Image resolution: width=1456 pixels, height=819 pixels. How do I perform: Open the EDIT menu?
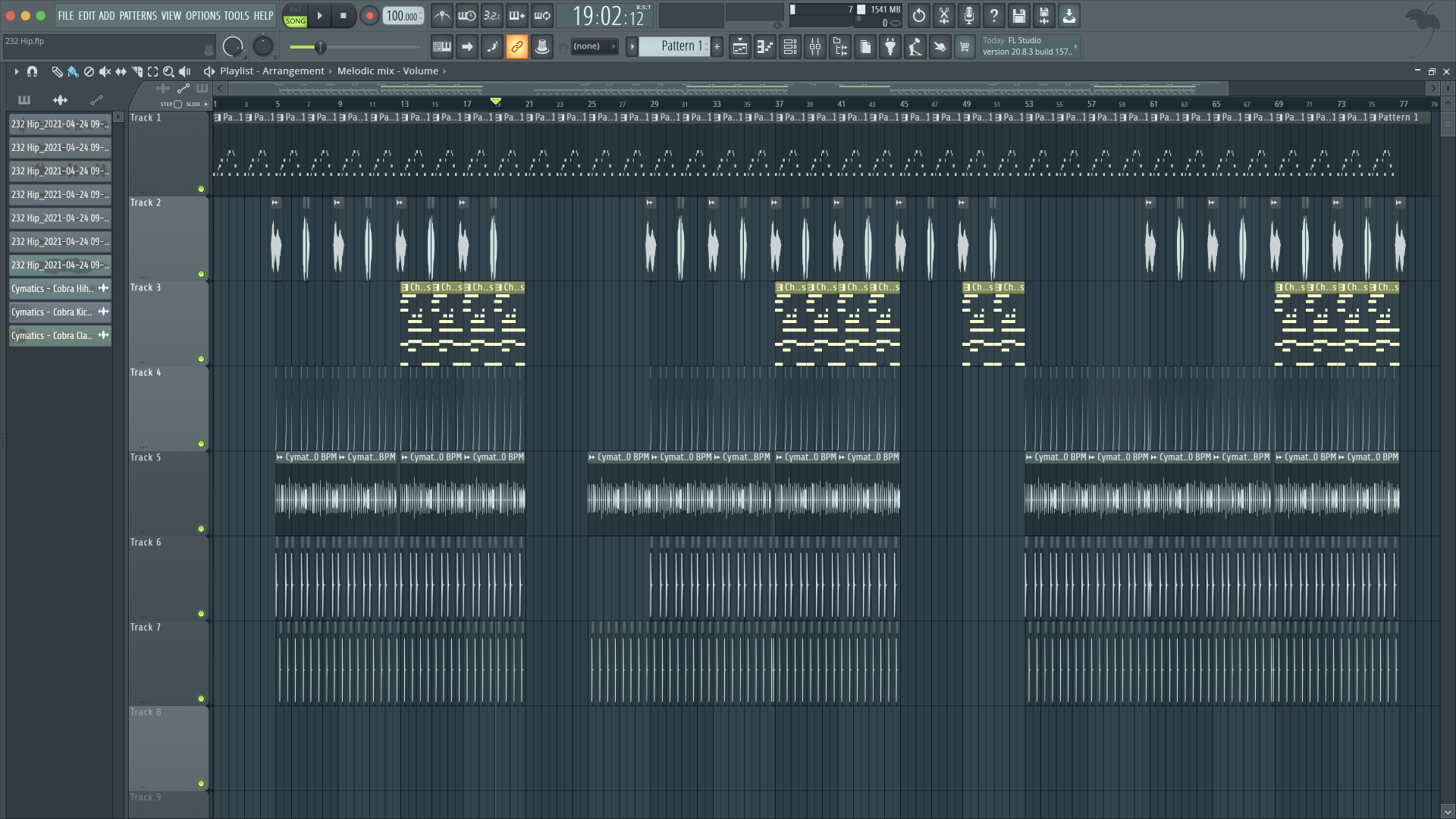[x=86, y=15]
